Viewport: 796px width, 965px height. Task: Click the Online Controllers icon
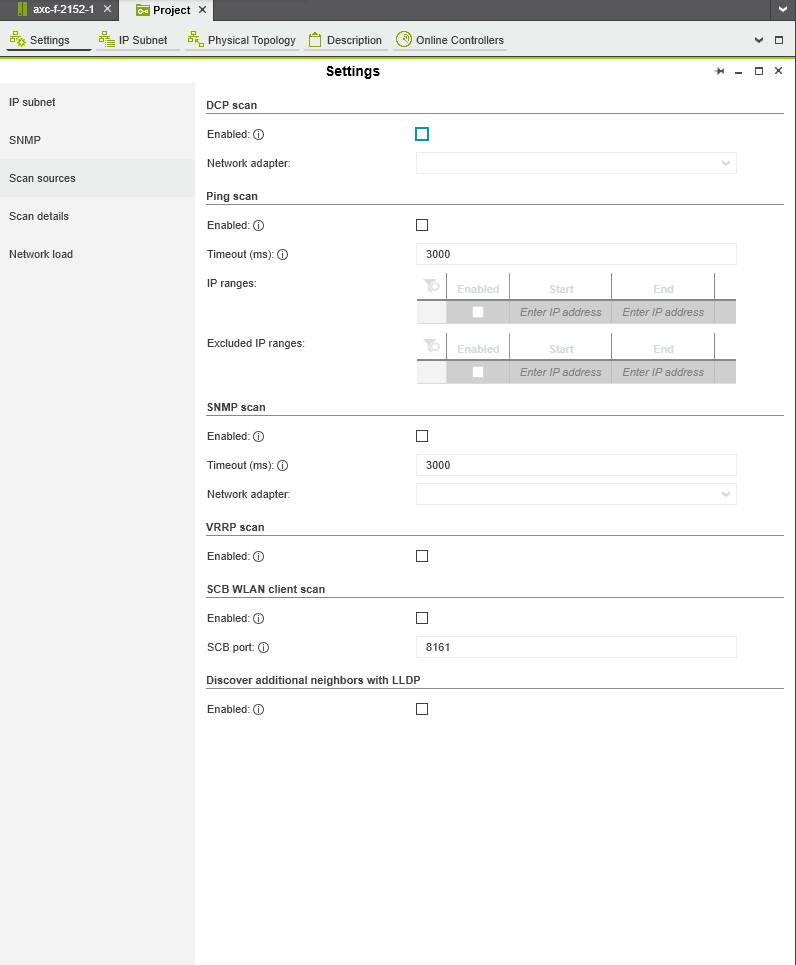(x=404, y=40)
